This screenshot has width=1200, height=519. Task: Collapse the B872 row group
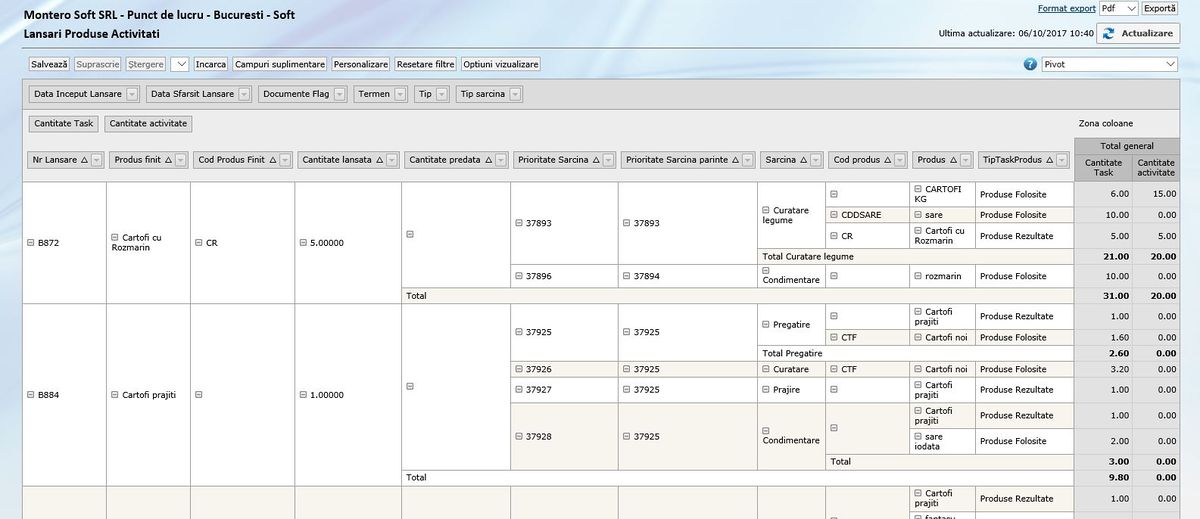30,243
